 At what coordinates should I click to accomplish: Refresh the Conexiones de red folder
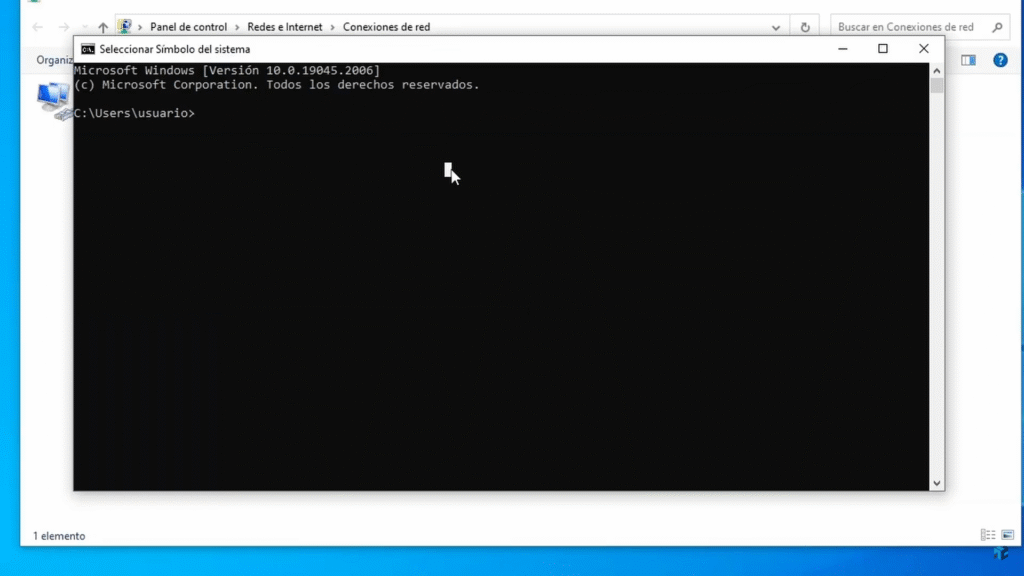tap(804, 27)
